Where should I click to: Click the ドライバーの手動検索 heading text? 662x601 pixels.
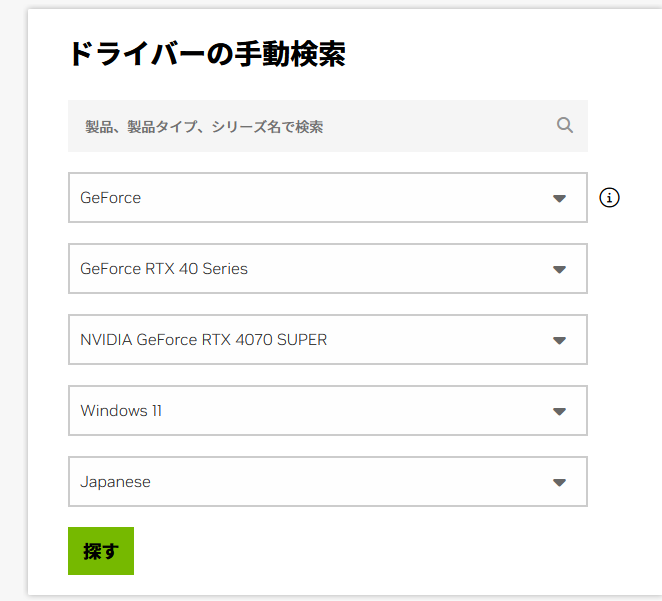(x=207, y=54)
